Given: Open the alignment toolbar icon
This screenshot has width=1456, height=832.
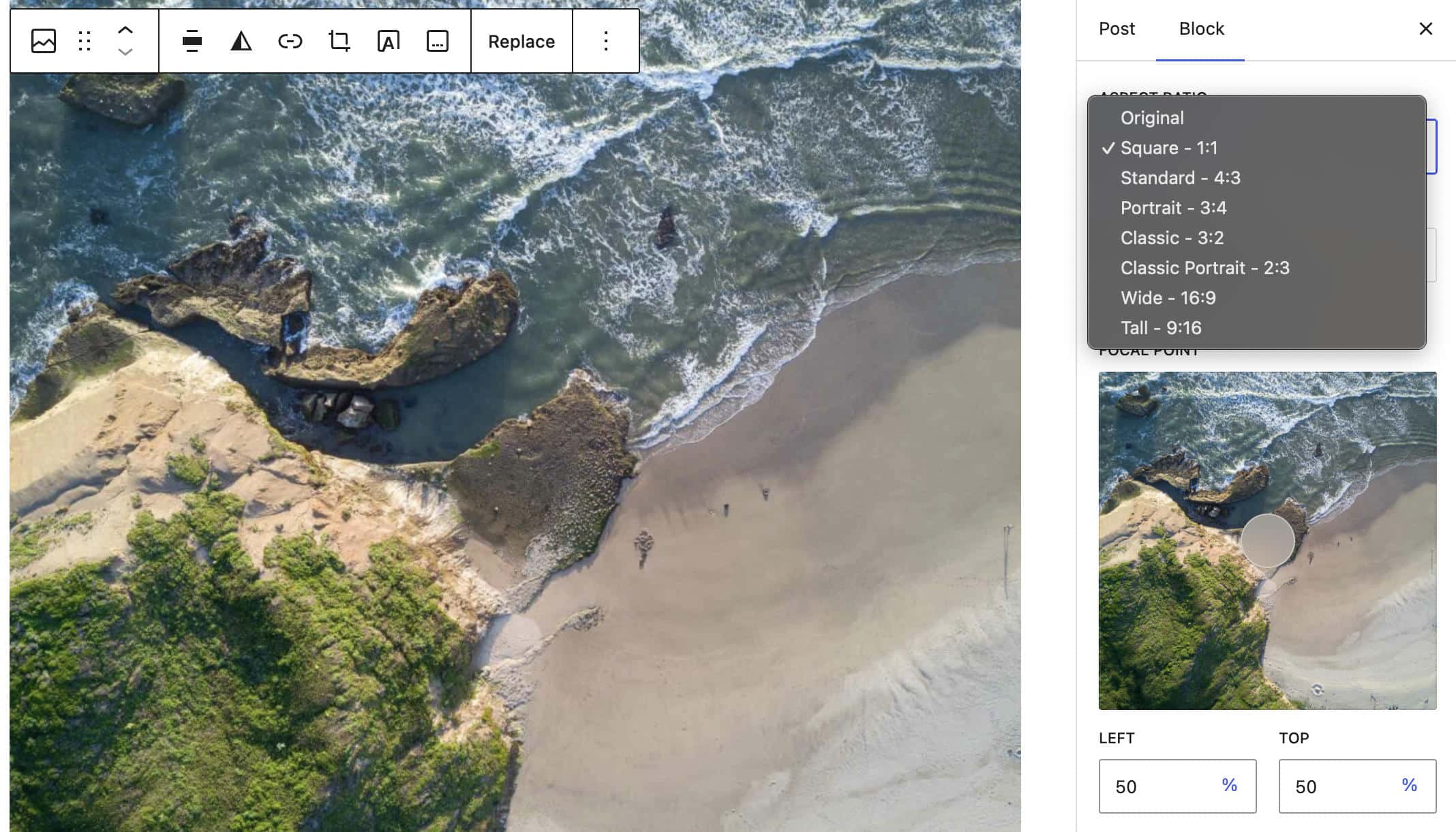Looking at the screenshot, I should coord(193,41).
